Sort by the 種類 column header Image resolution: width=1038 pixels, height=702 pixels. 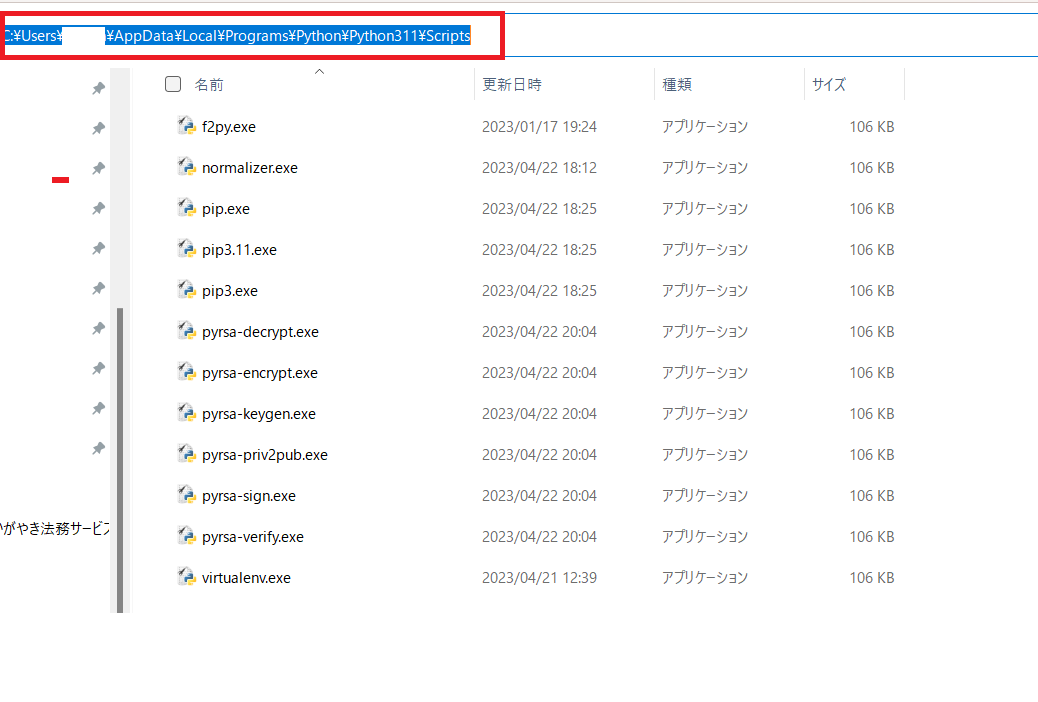click(x=677, y=85)
